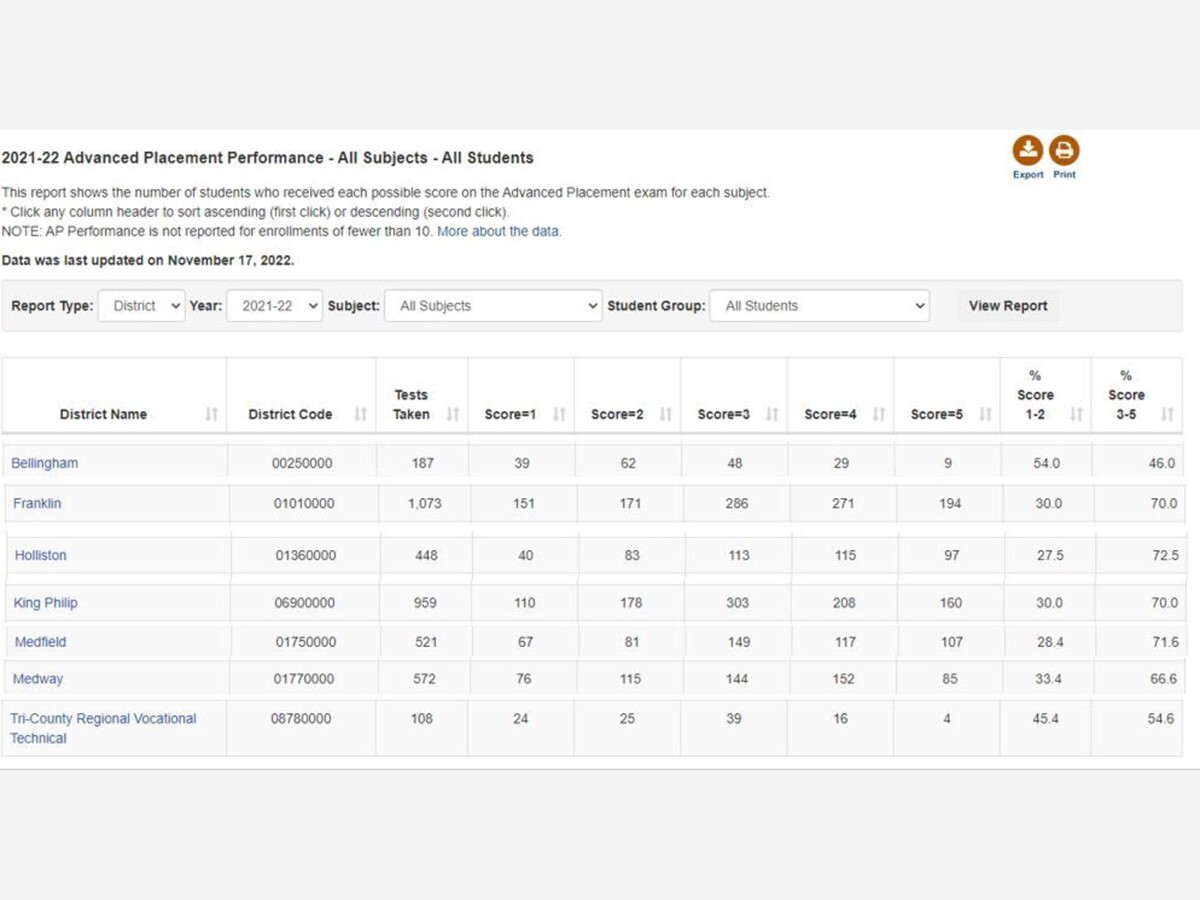Sort by % Score 3-5 column arrows
This screenshot has height=900, width=1200.
pos(1167,414)
